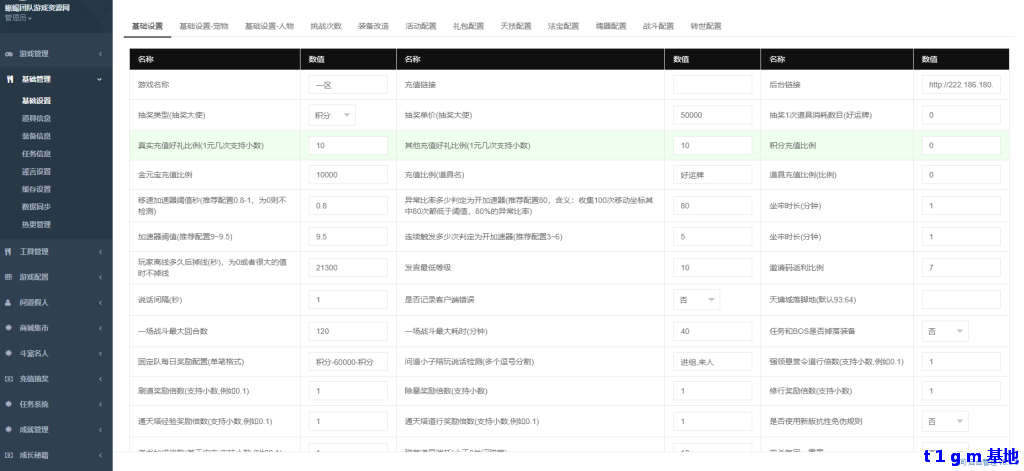Click the 游戏配置 grid icon
This screenshot has width=1024, height=471.
tap(9, 276)
